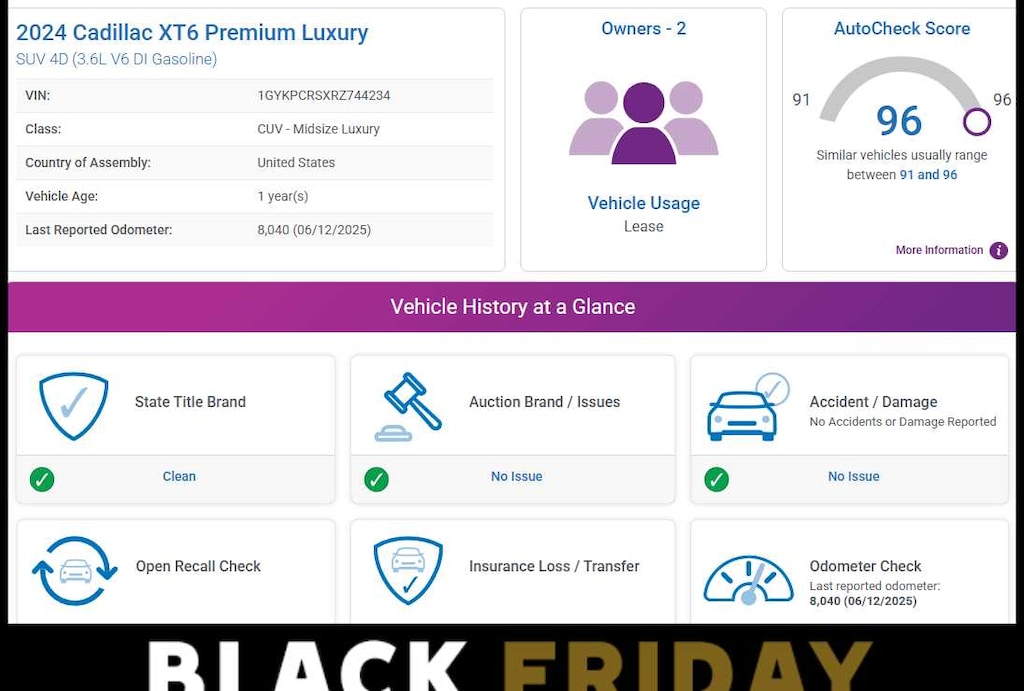Click the green checkmark under Auction Brand
The height and width of the screenshot is (691, 1024).
click(376, 479)
